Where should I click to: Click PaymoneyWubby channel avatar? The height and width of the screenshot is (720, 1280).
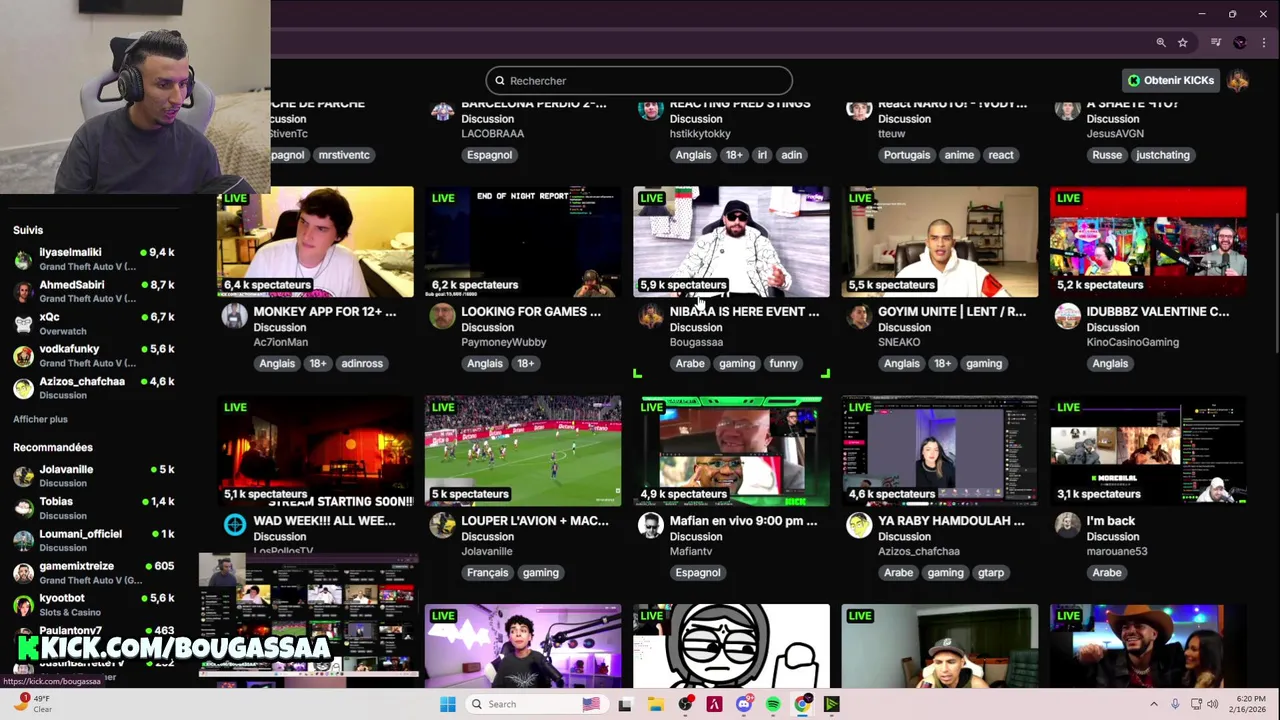point(442,317)
